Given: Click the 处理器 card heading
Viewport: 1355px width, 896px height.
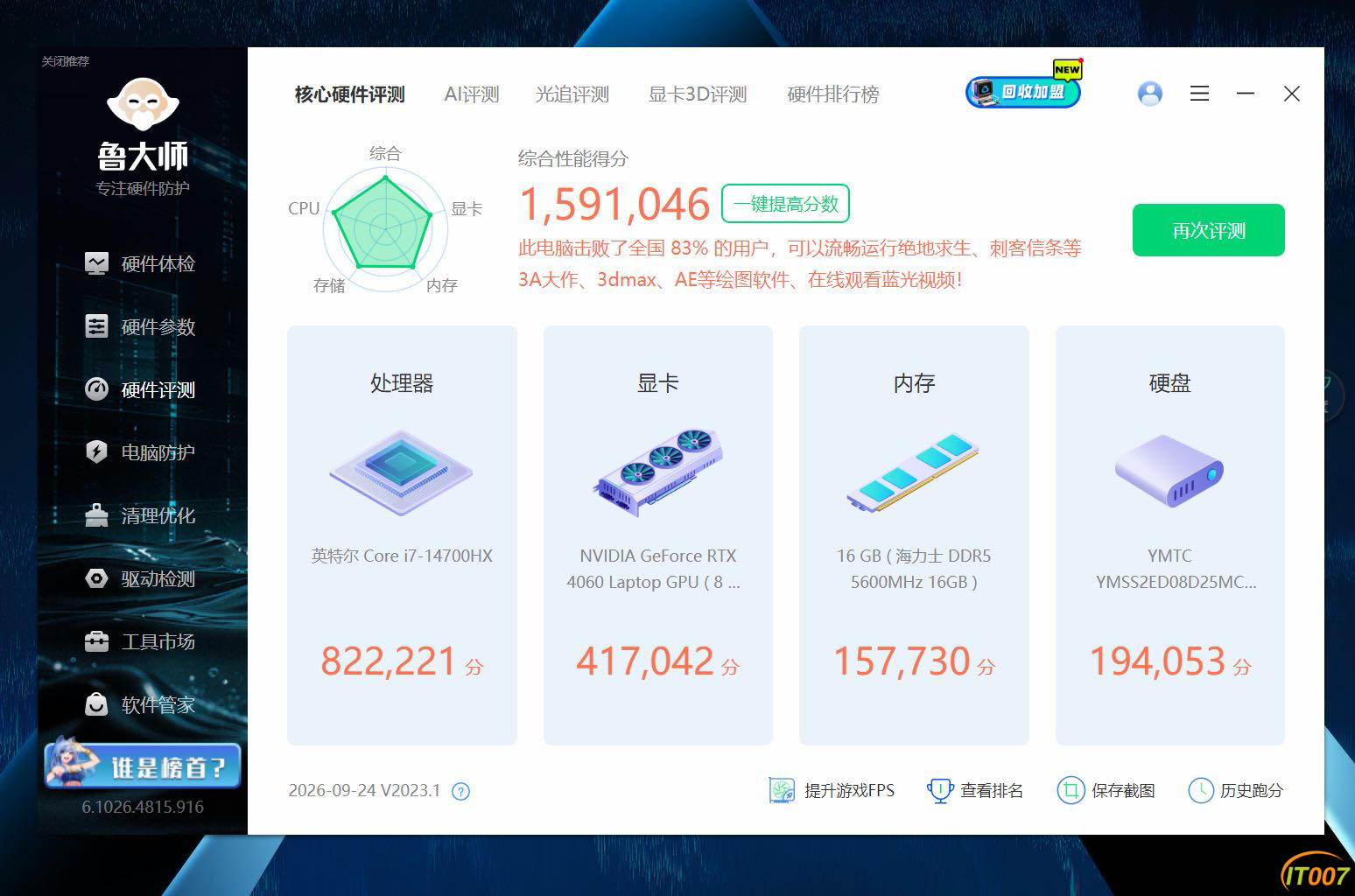Looking at the screenshot, I should pyautogui.click(x=402, y=383).
